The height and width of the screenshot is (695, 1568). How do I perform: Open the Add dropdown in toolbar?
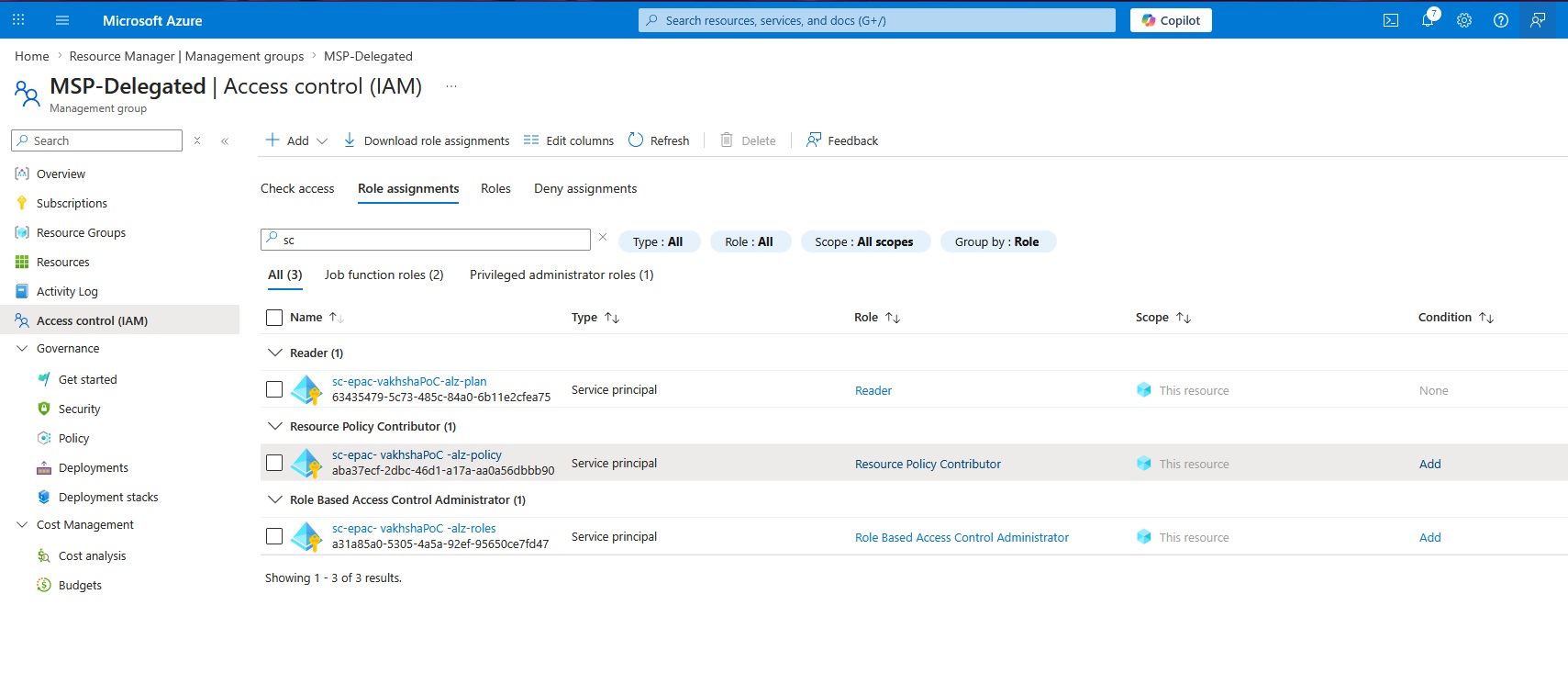pos(295,140)
